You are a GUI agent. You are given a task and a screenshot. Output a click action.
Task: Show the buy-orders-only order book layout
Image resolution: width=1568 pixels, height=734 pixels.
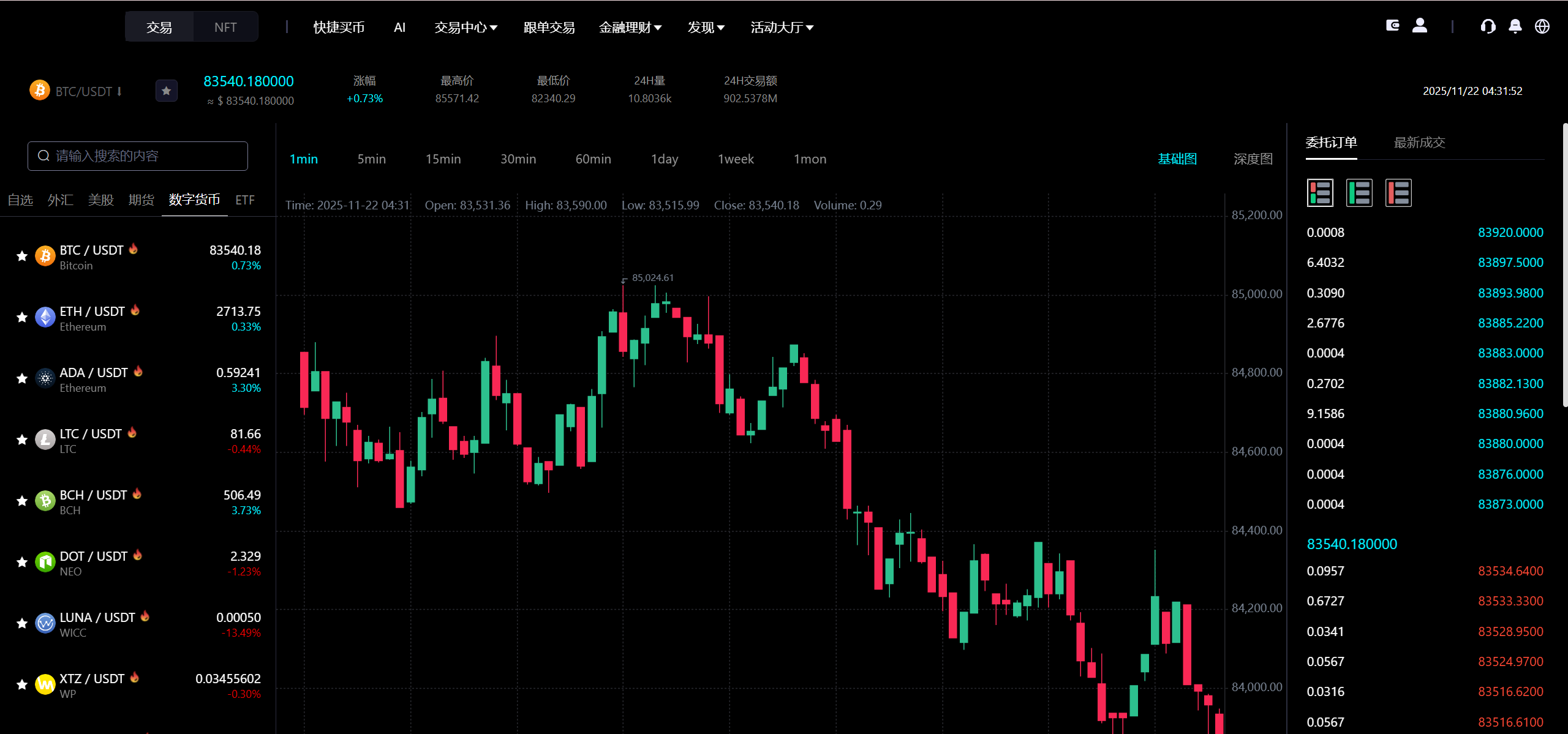point(1359,193)
